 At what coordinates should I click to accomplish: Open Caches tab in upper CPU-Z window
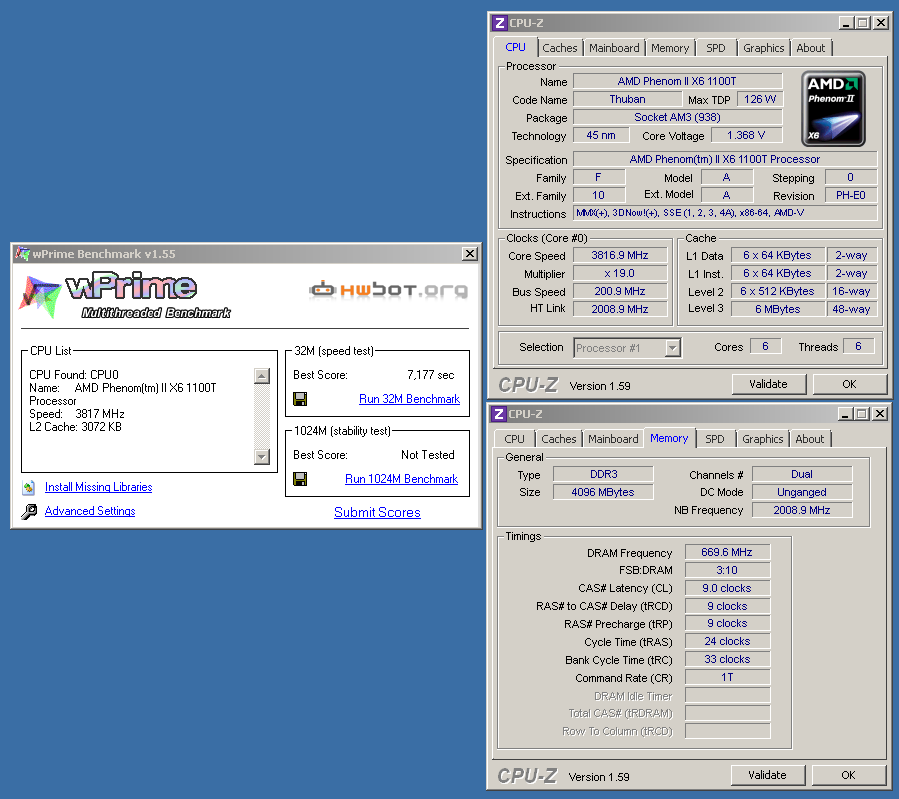click(560, 48)
